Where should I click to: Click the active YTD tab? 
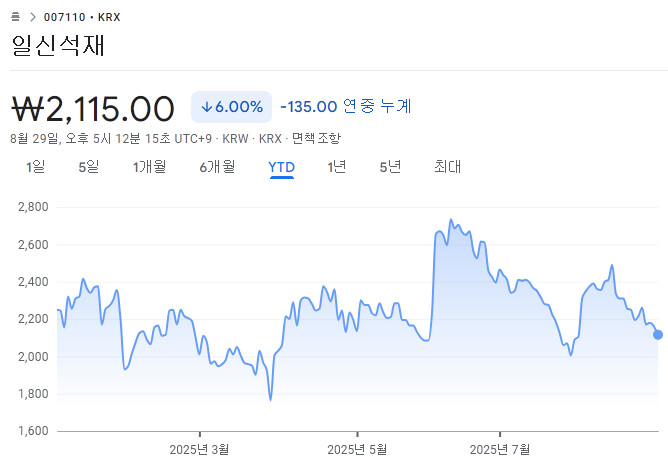point(281,167)
